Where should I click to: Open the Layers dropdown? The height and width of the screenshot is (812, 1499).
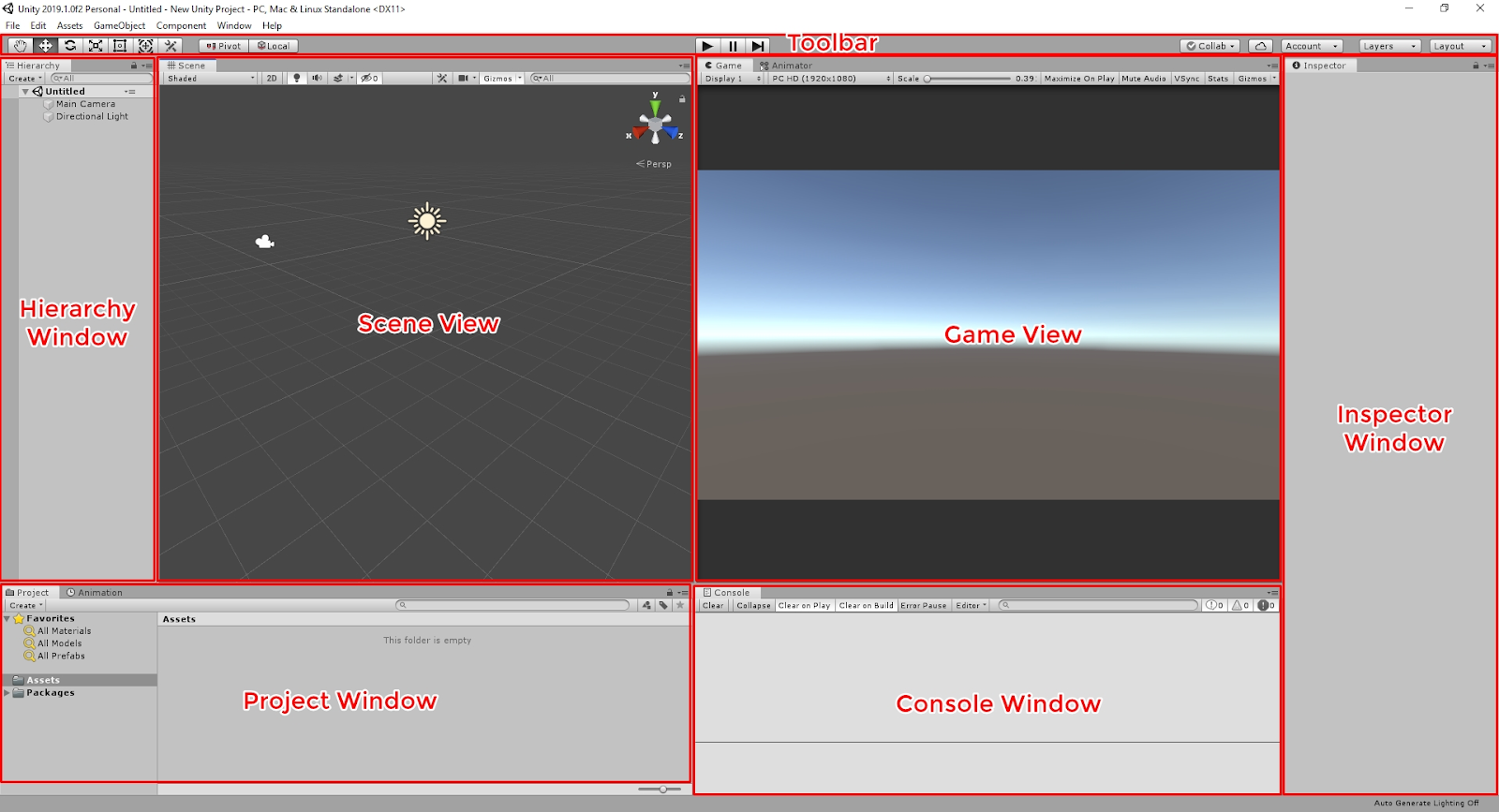1389,46
